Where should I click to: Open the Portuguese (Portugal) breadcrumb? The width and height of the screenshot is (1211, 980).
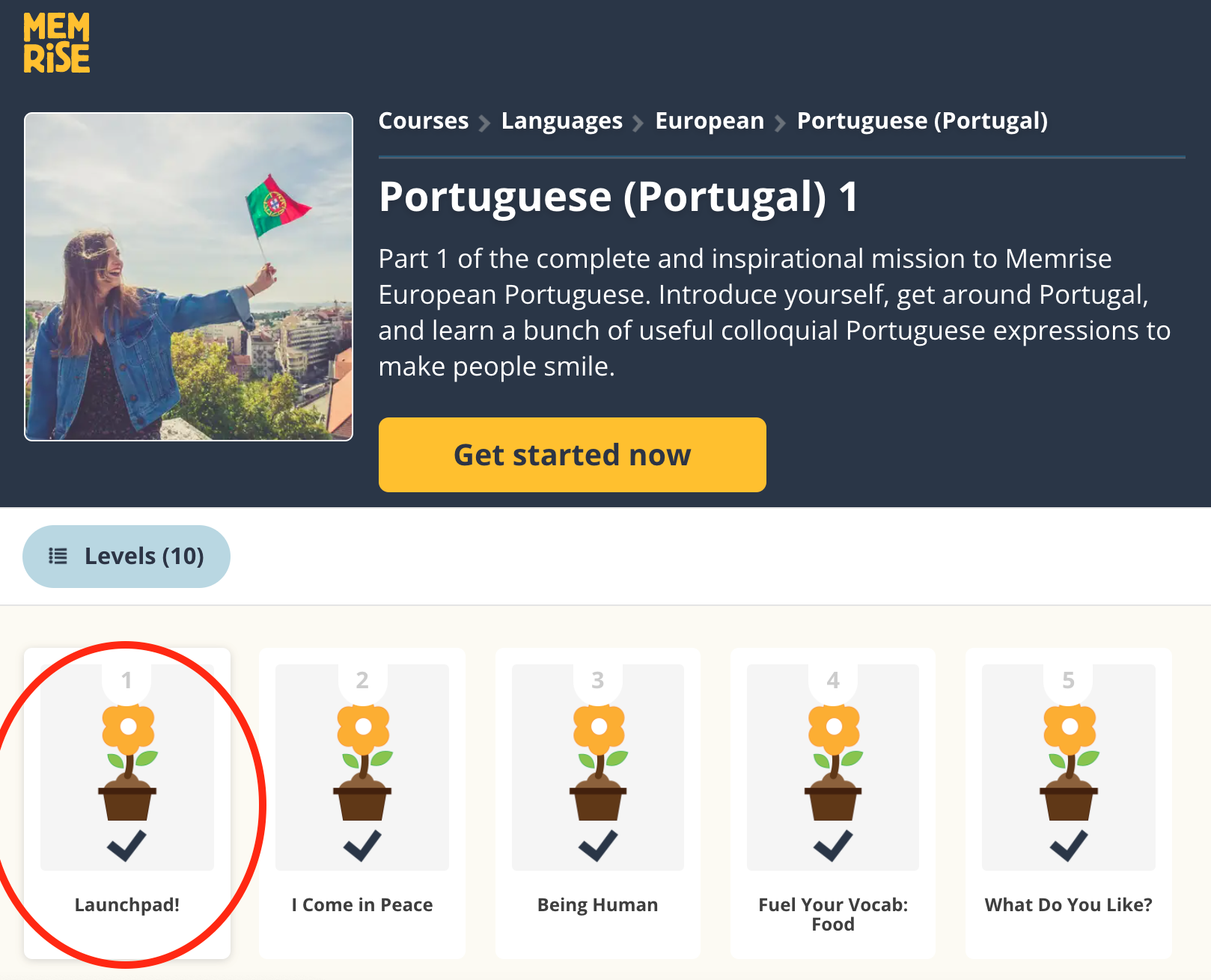coord(922,121)
